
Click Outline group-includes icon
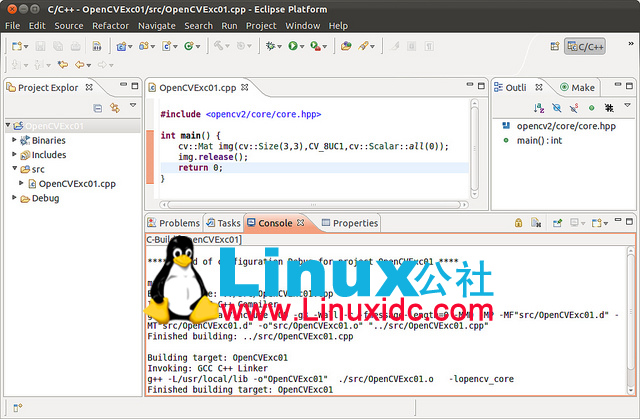(x=609, y=108)
